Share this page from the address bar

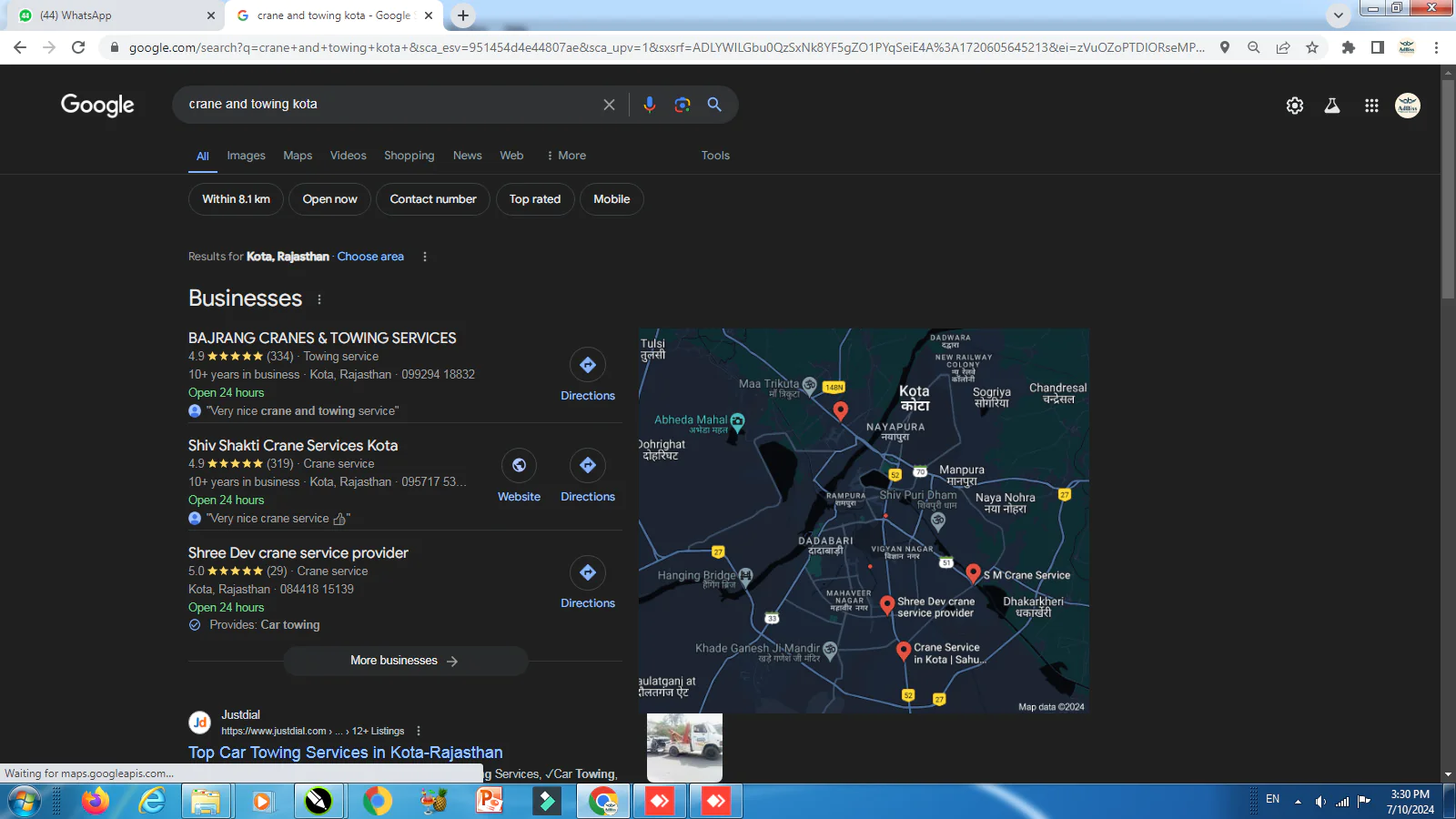(x=1283, y=47)
